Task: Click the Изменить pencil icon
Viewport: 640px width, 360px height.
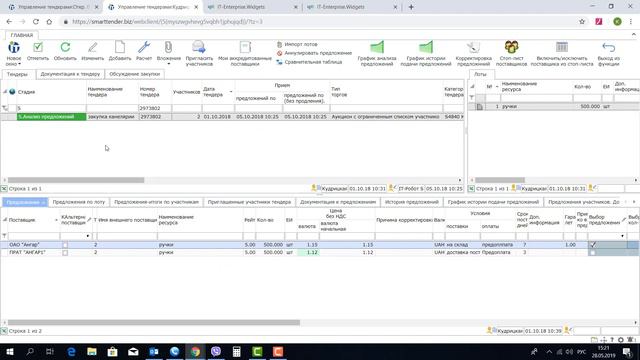Action: click(x=93, y=47)
